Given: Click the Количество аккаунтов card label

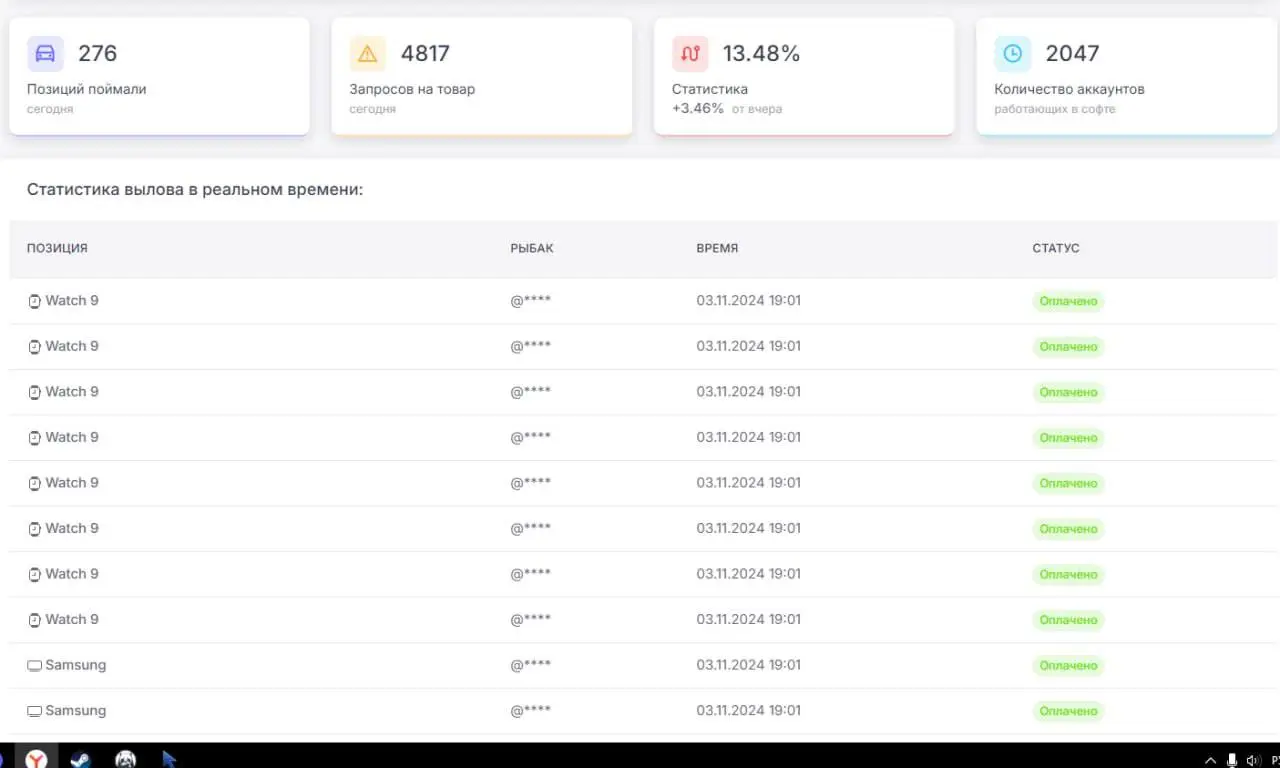Looking at the screenshot, I should [1069, 89].
